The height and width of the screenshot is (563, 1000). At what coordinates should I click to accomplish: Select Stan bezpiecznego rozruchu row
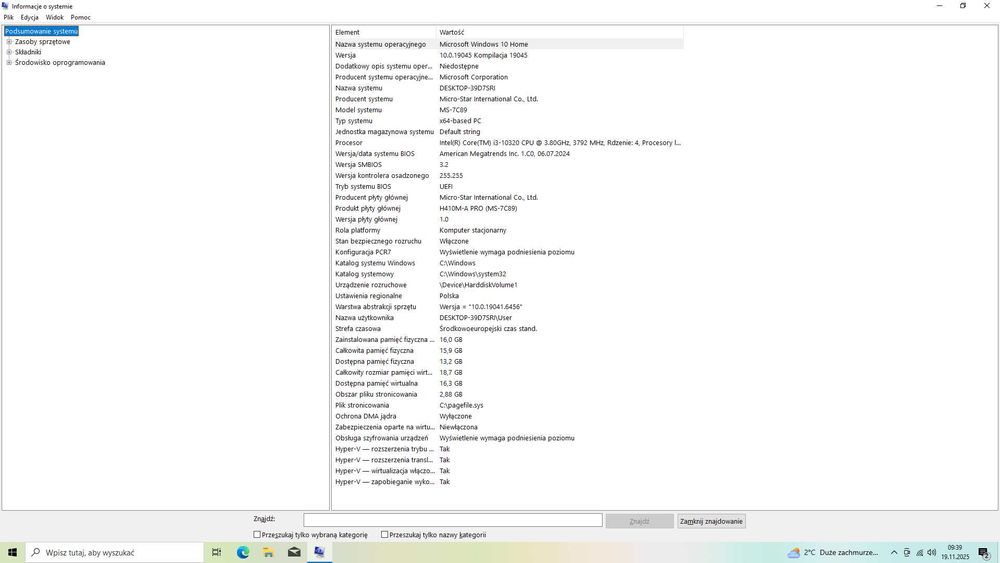[x=508, y=241]
